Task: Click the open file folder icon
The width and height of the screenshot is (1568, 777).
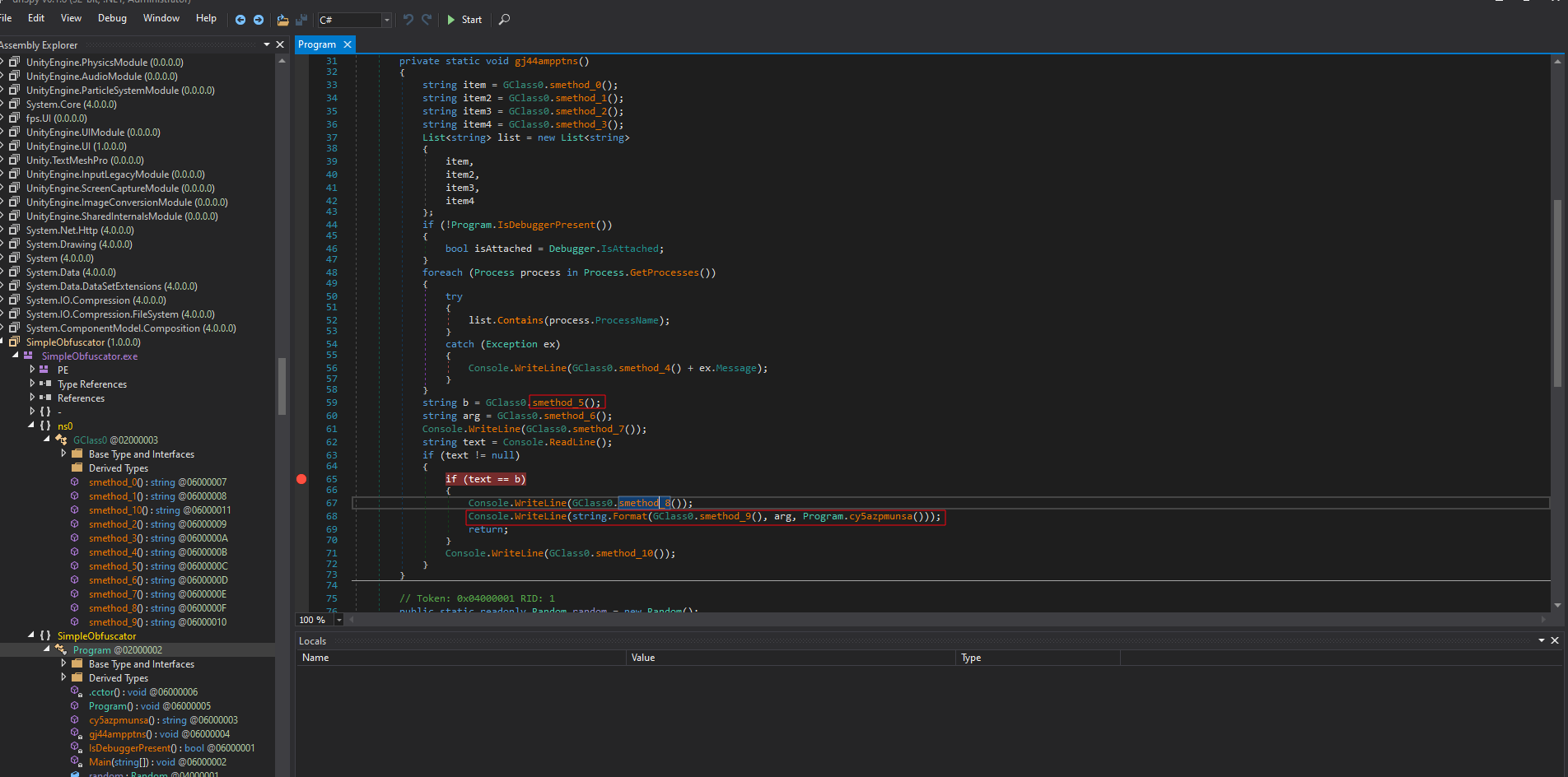Action: [282, 20]
